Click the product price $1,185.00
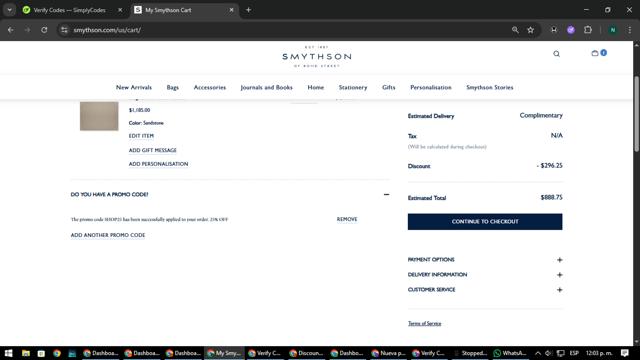 (139, 110)
